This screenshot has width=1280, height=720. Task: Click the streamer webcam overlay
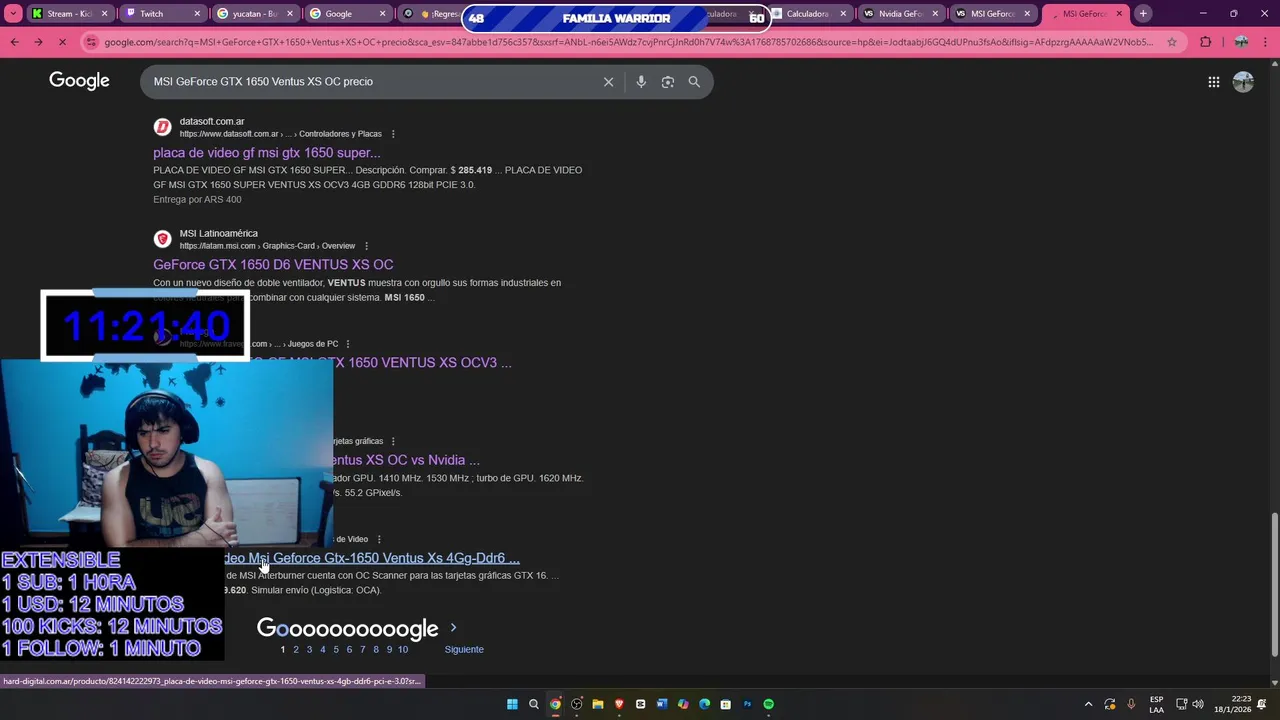(x=166, y=453)
